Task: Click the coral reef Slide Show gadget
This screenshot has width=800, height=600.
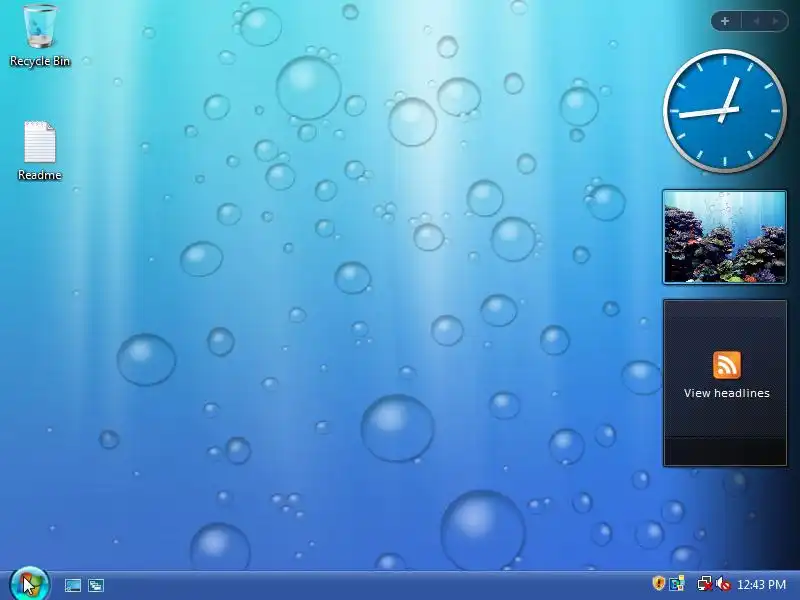Action: pos(724,237)
